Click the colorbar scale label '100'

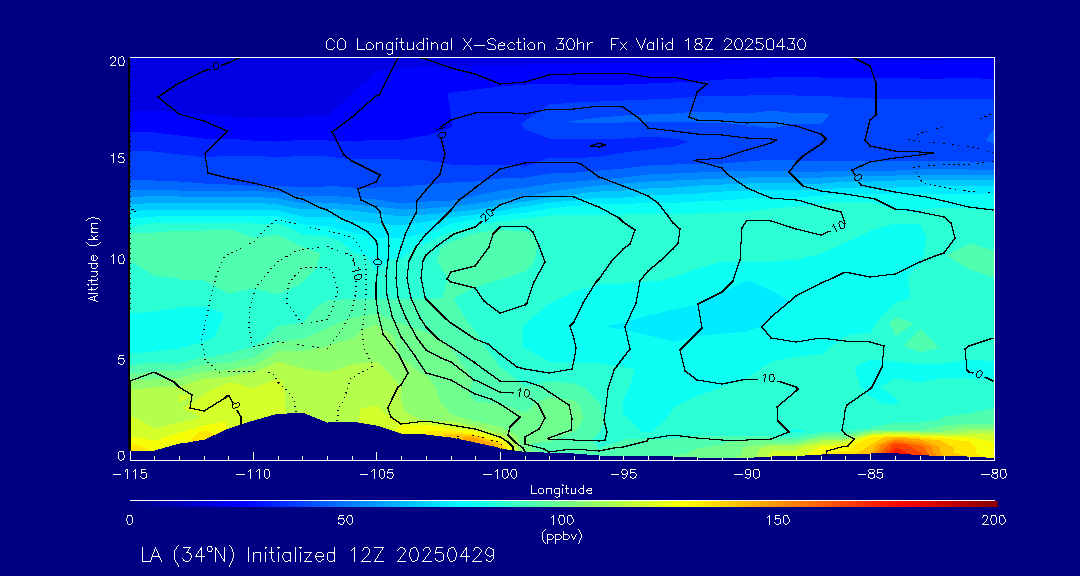click(x=562, y=520)
